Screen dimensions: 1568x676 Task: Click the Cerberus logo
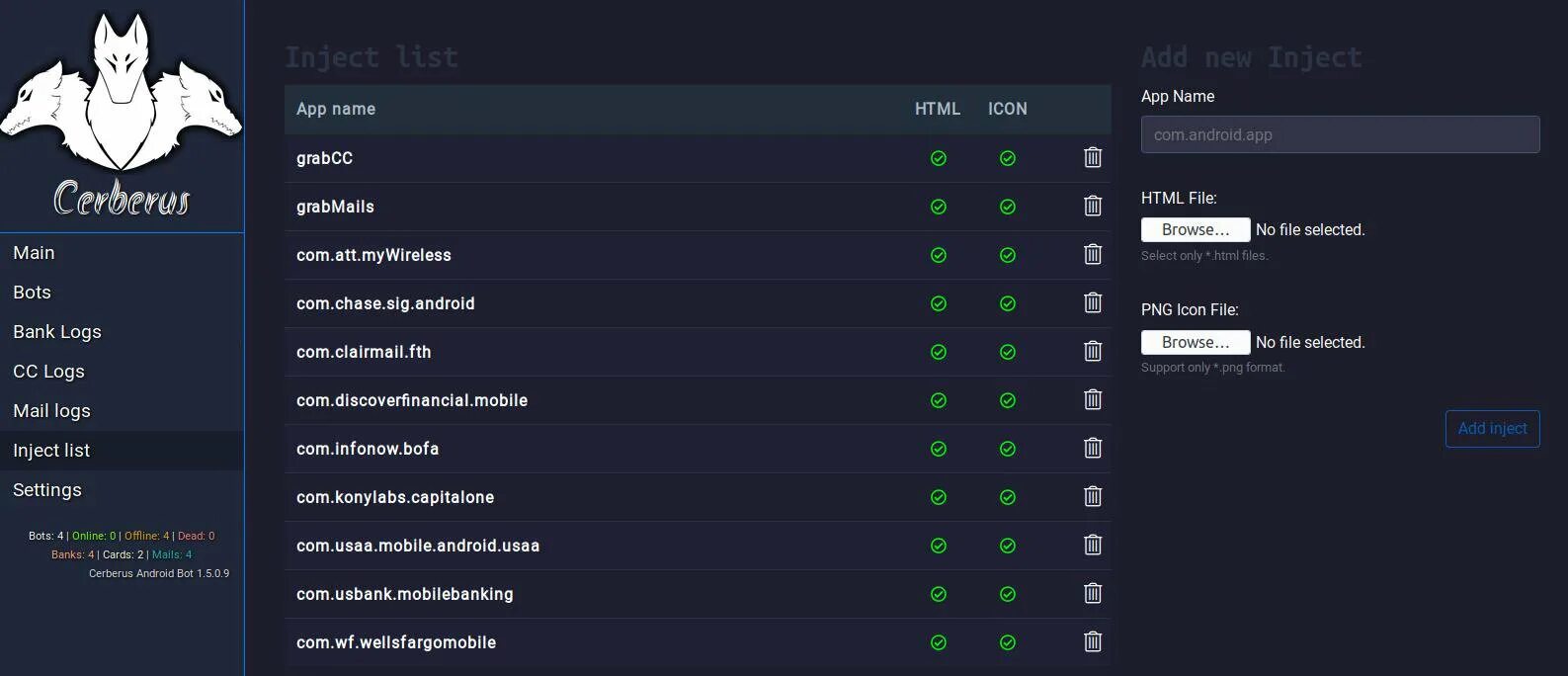pos(122,114)
